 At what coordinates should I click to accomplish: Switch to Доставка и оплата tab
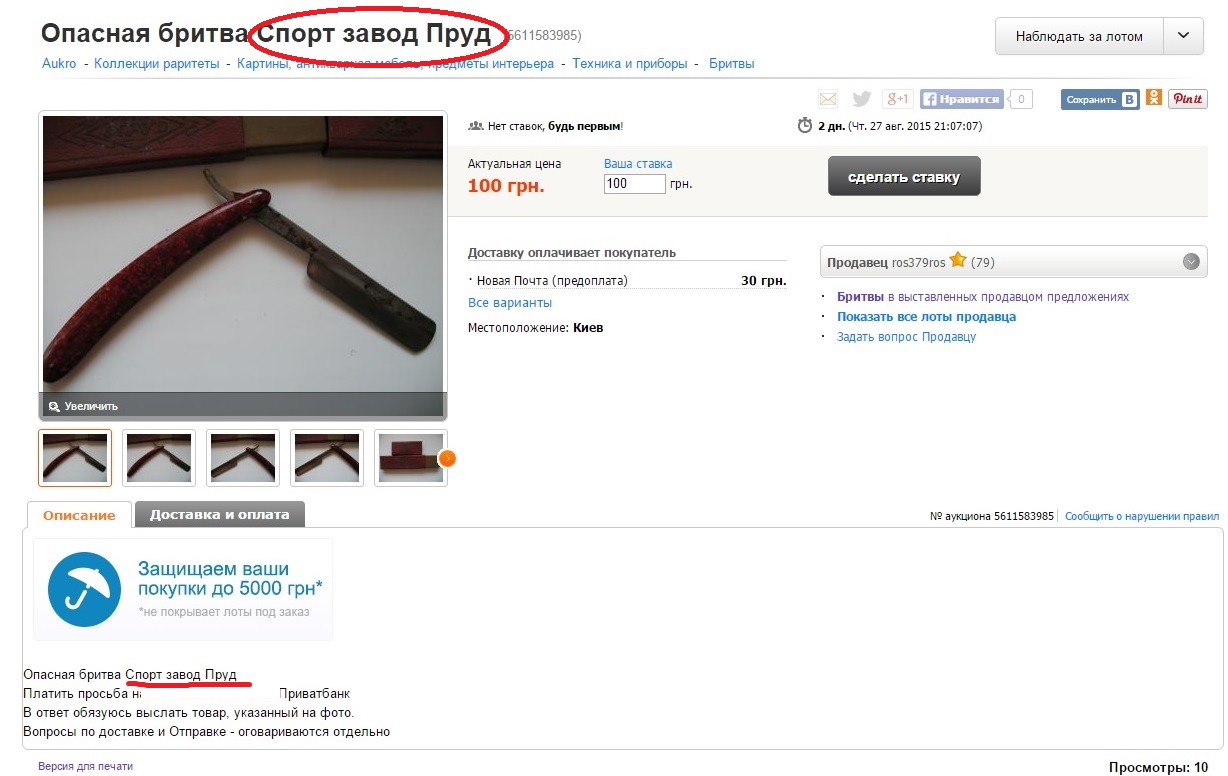click(220, 514)
